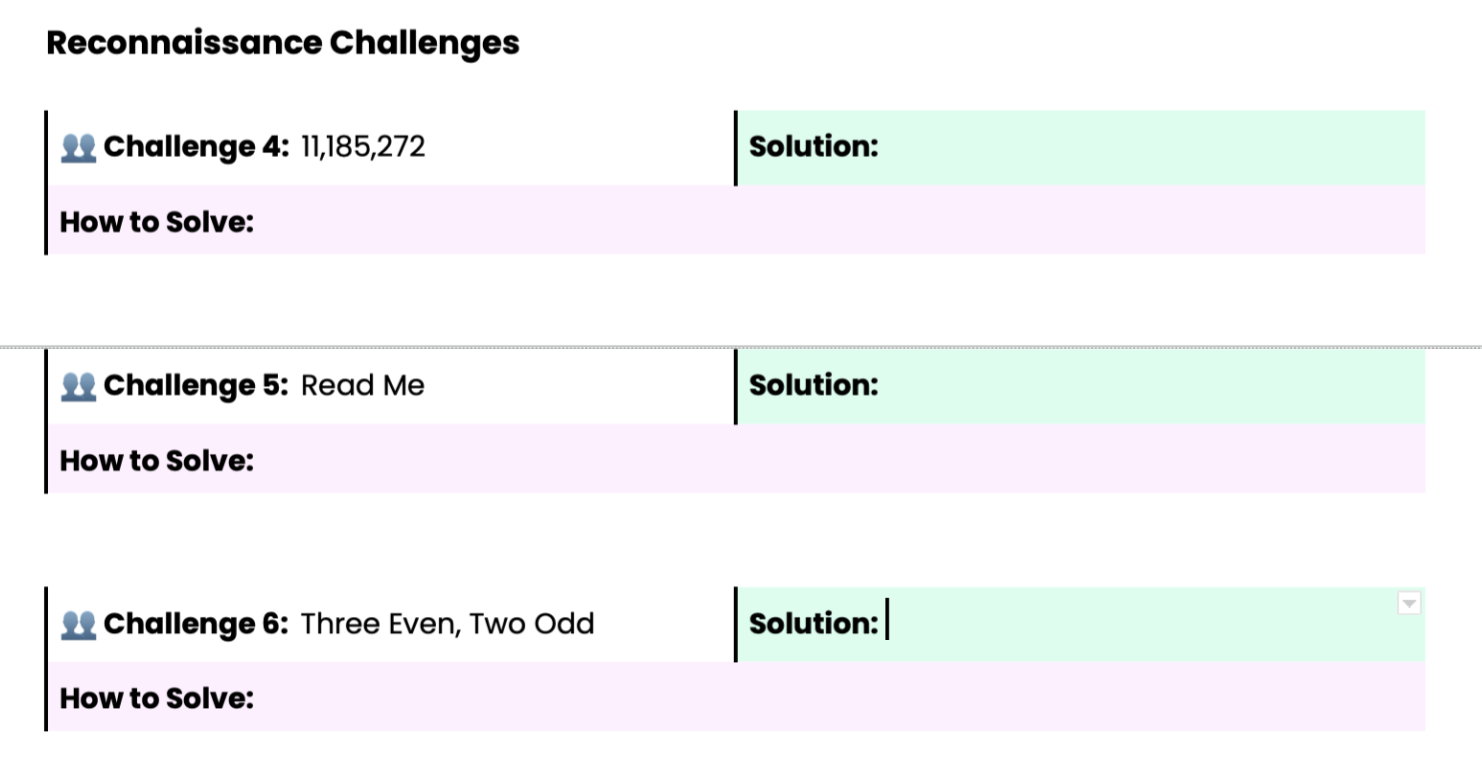The width and height of the screenshot is (1482, 780).
Task: Click the How to Solve row under Challenge 4
Action: [736, 220]
